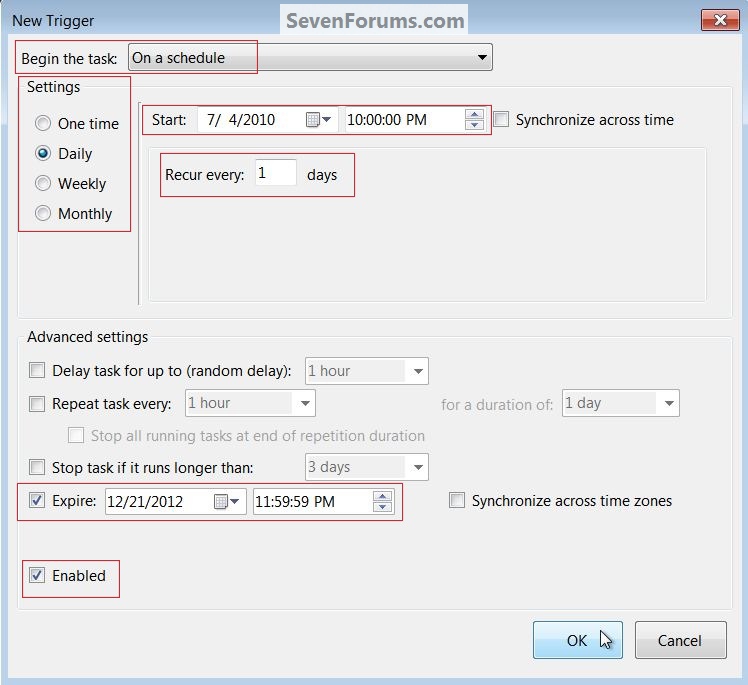The height and width of the screenshot is (685, 748).
Task: Expand the Repeat task every 1 hour dropdown
Action: pos(250,403)
